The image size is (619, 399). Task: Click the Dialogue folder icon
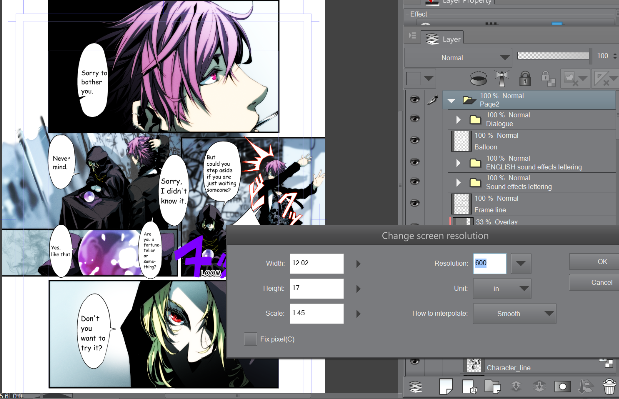click(x=475, y=119)
